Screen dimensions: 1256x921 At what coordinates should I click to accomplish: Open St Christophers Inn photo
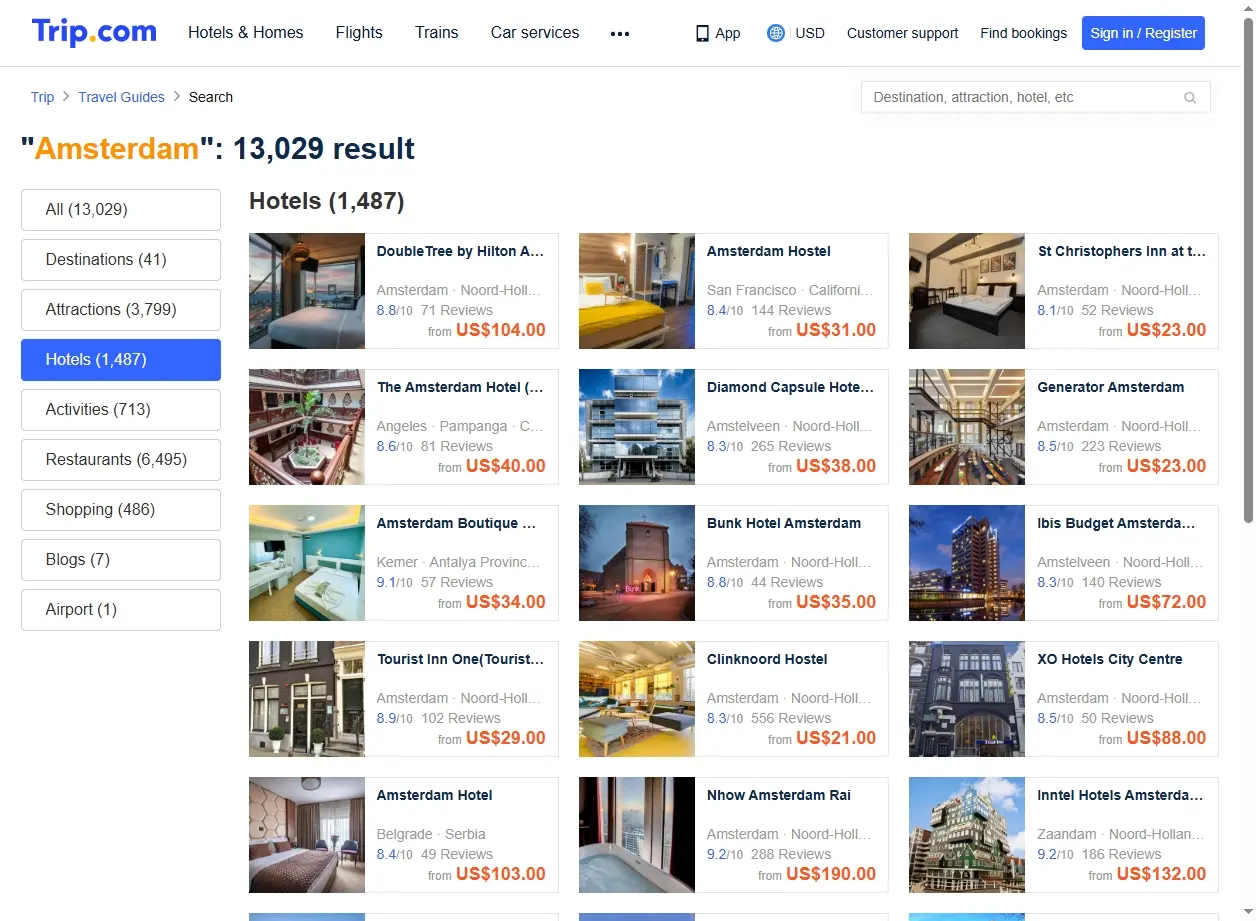tap(967, 291)
